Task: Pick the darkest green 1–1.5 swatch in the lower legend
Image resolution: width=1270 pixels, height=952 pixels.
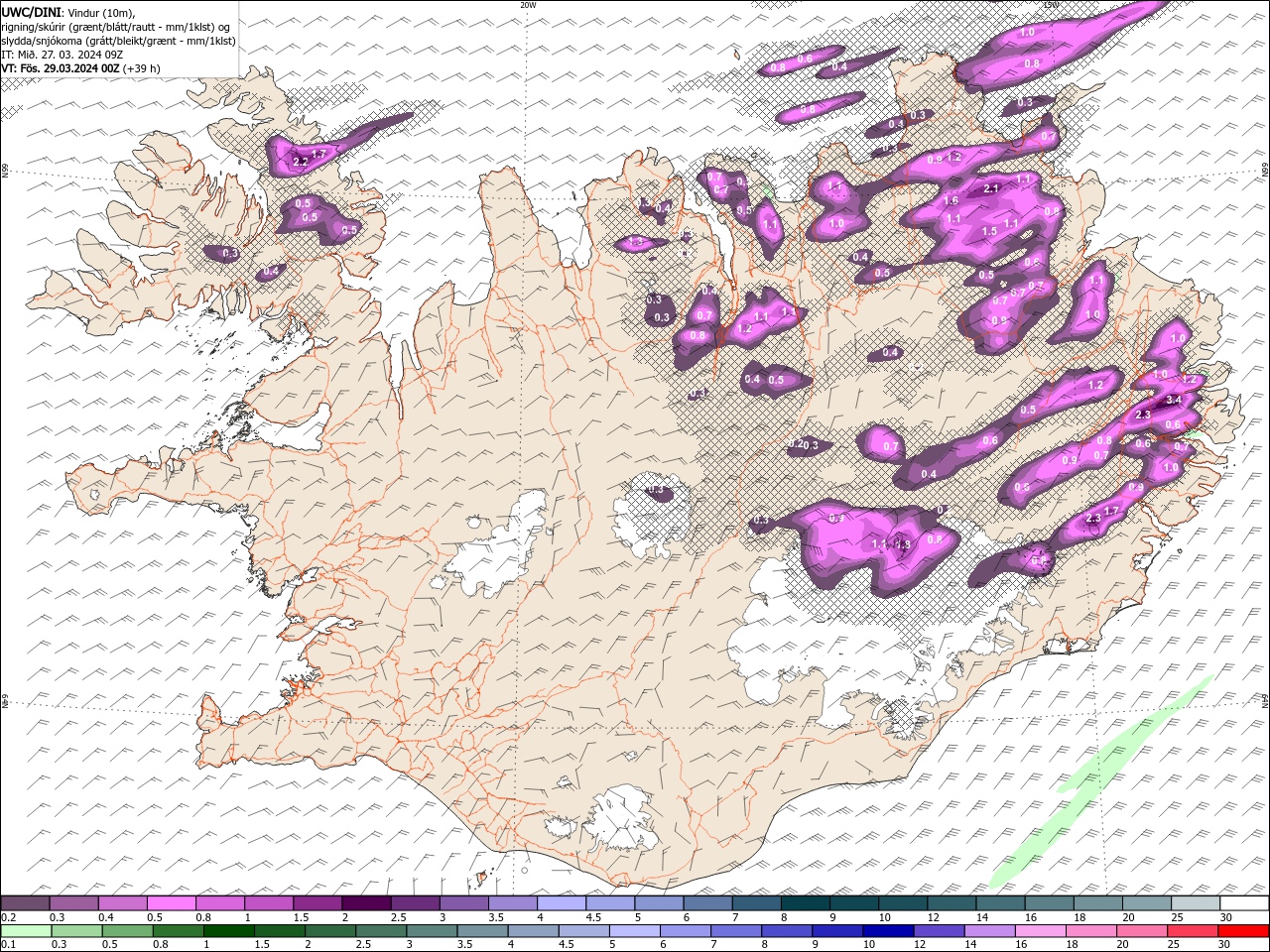Action: point(228,931)
